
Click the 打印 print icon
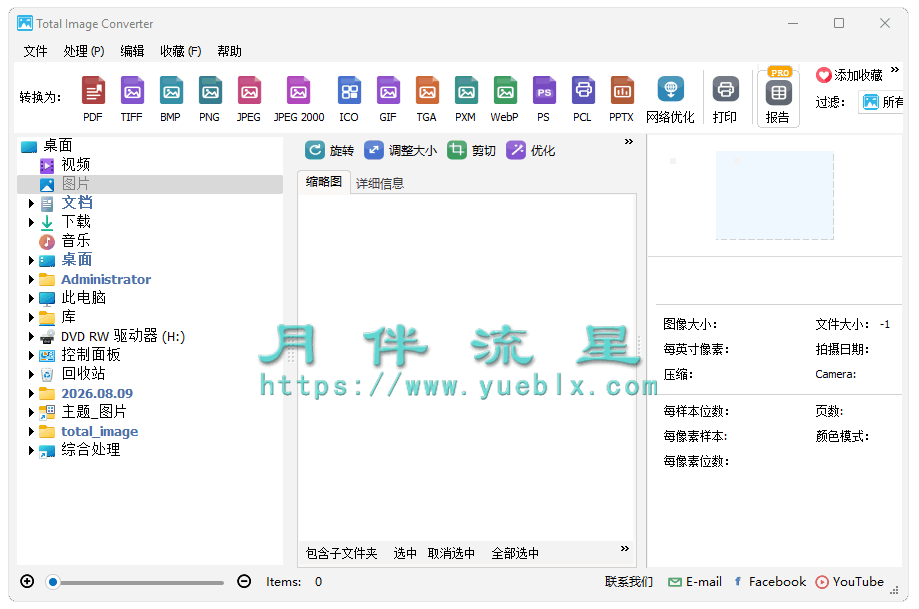click(725, 99)
